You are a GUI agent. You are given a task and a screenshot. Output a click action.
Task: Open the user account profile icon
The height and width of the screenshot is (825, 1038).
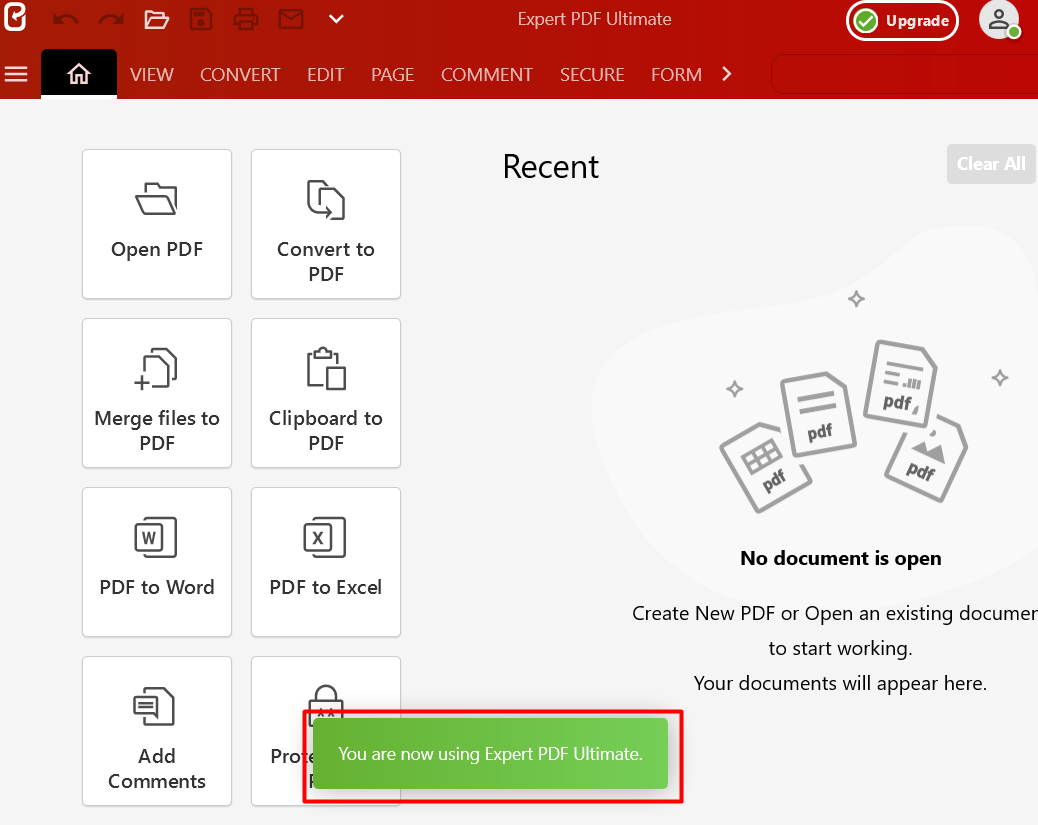click(999, 20)
